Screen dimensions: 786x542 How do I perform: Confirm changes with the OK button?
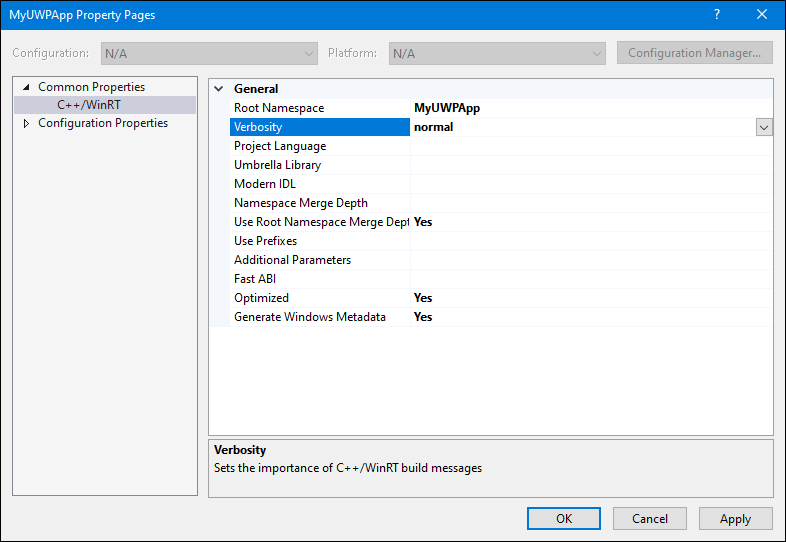563,518
